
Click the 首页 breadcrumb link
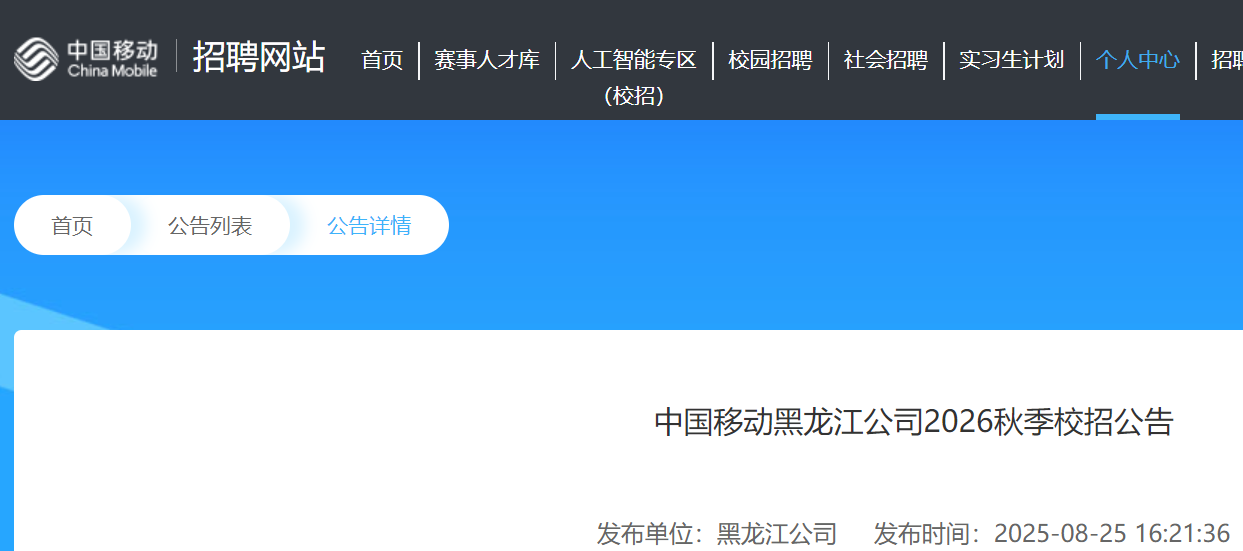tap(72, 226)
